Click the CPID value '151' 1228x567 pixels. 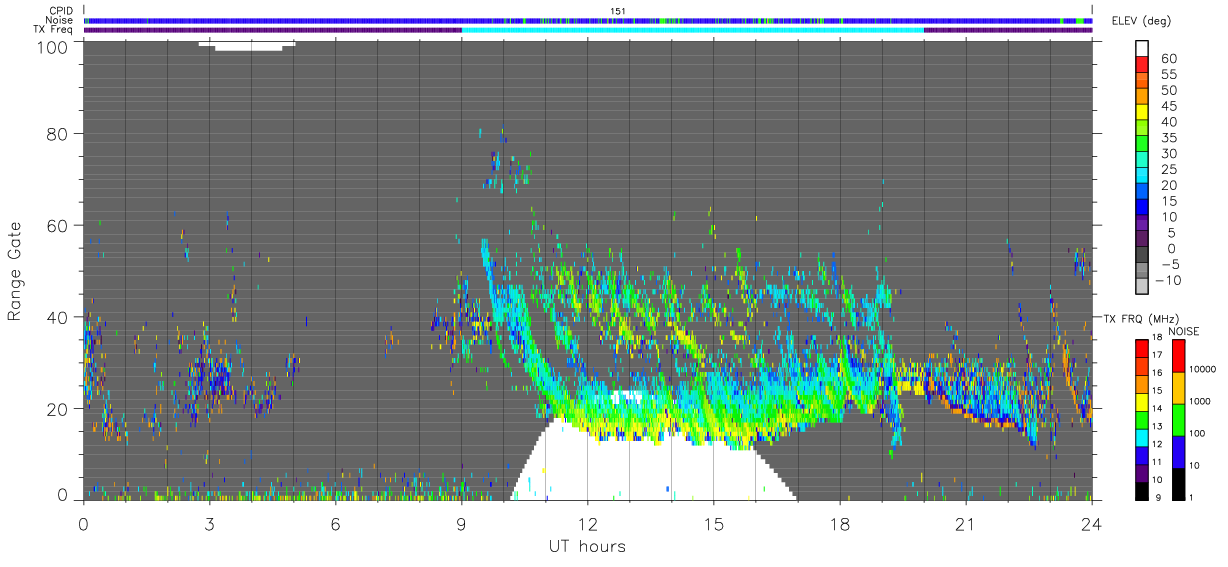tap(618, 10)
